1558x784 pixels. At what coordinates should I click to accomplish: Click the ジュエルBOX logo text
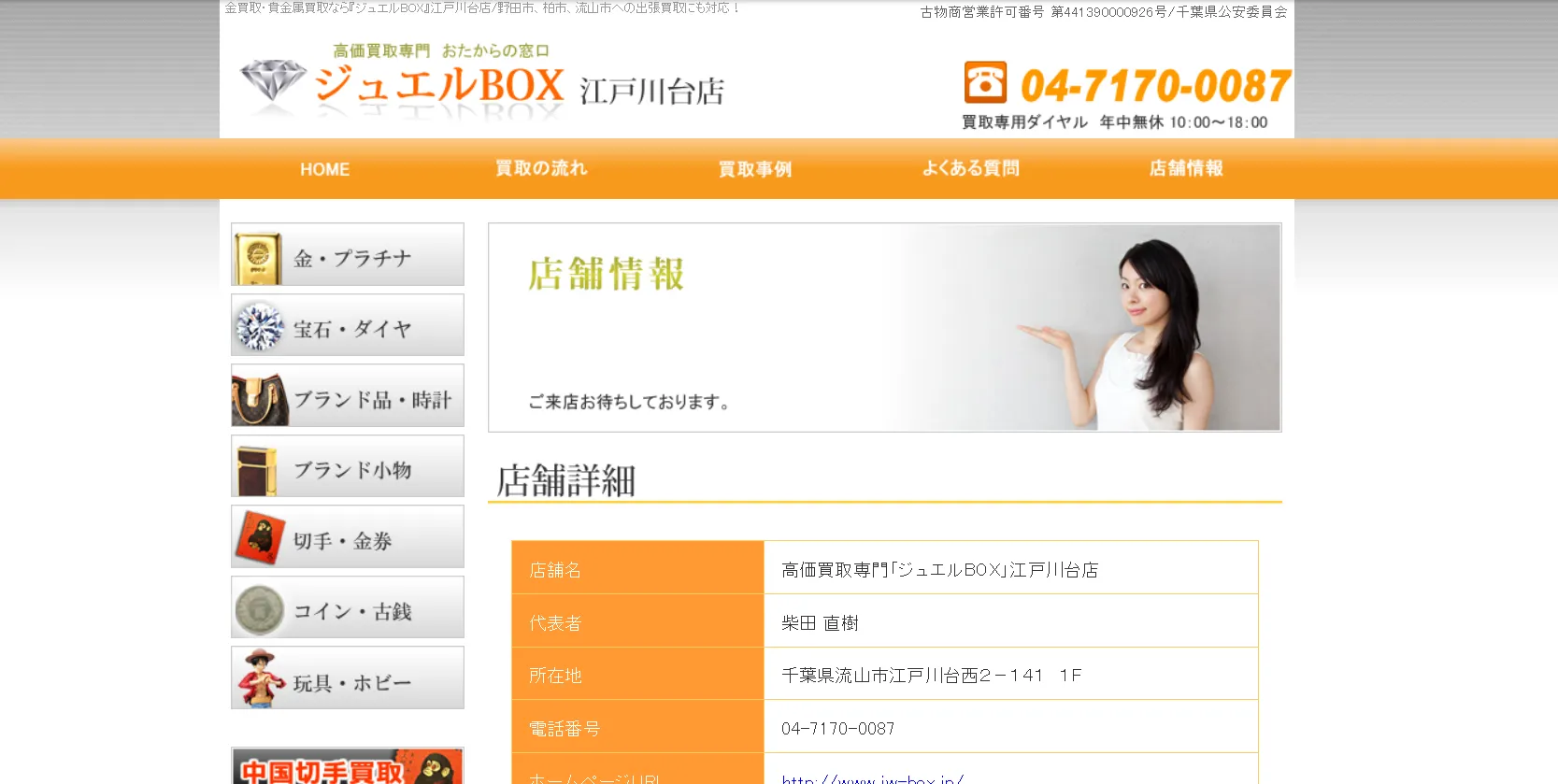pyautogui.click(x=439, y=86)
